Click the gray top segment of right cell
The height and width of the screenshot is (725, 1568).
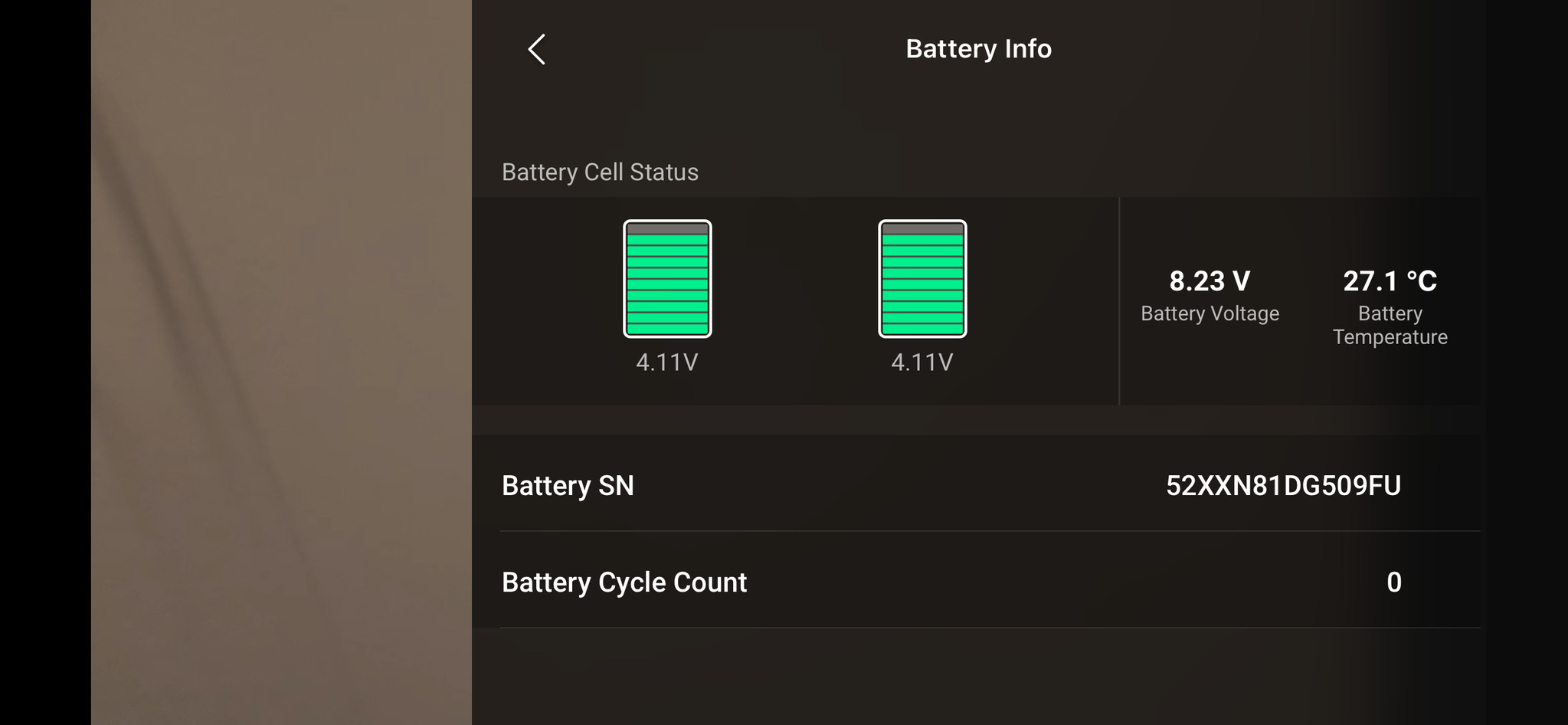click(x=922, y=229)
